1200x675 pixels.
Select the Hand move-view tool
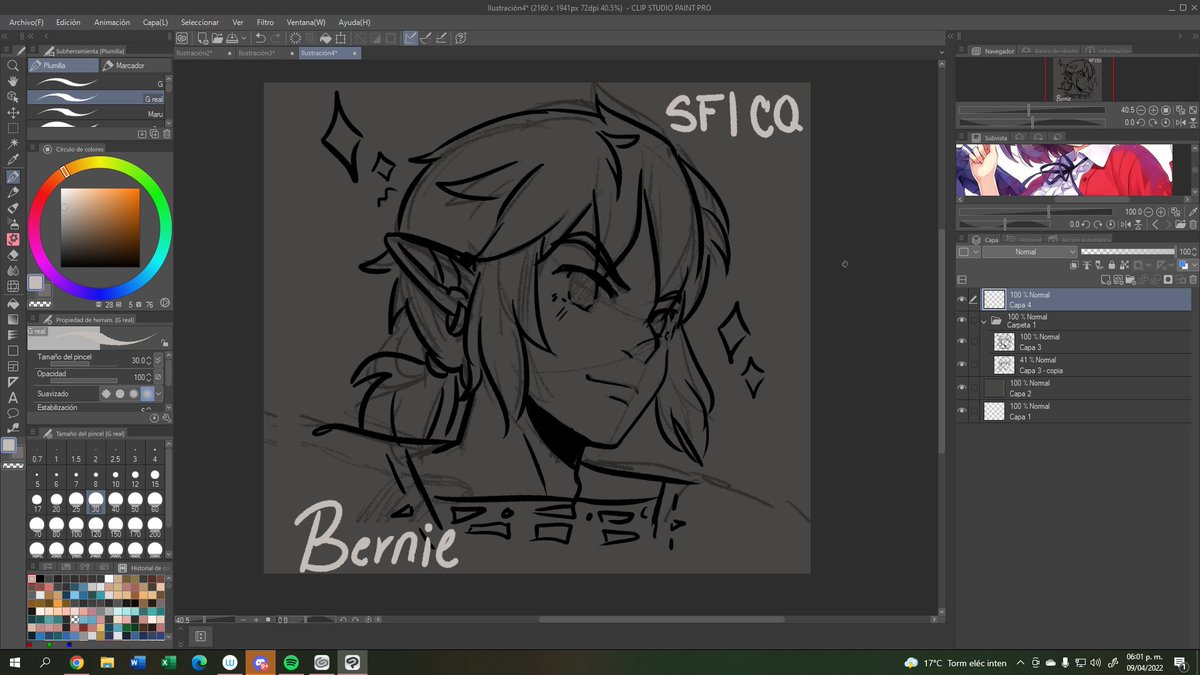coord(13,81)
